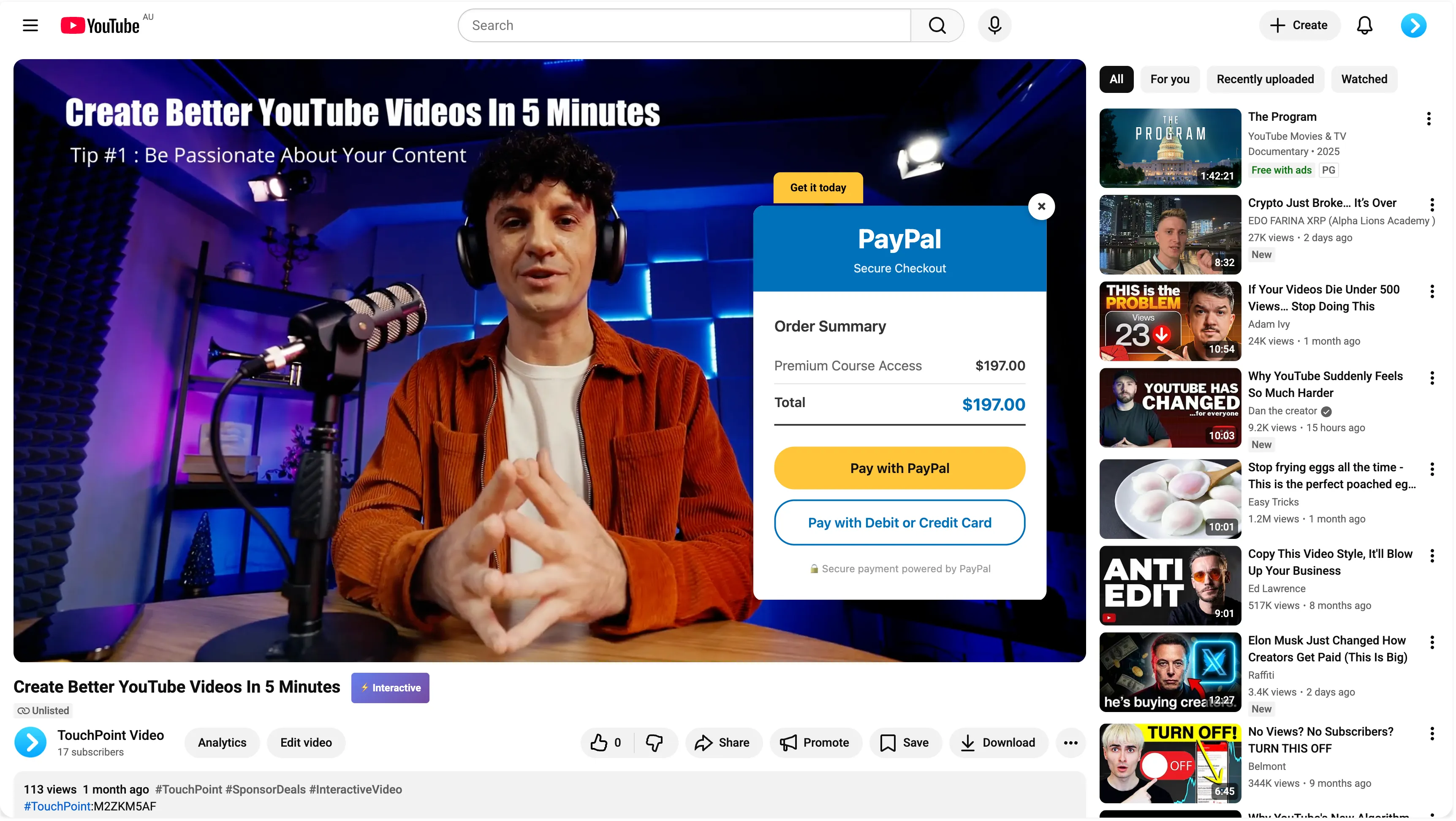Select the Recently uploaded filter chip
The height and width of the screenshot is (821, 1456).
point(1265,79)
